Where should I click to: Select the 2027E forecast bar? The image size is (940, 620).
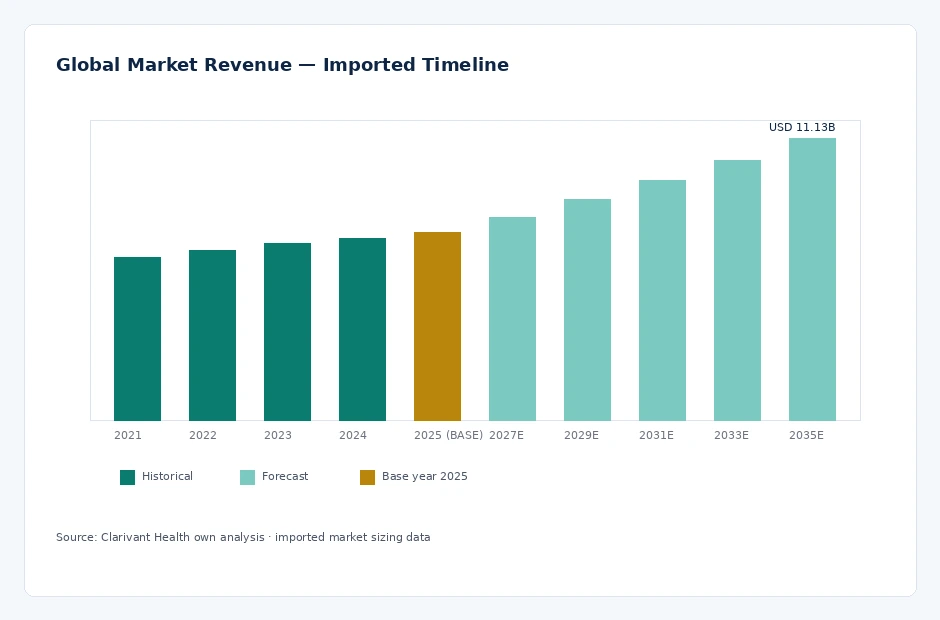pyautogui.click(x=512, y=319)
